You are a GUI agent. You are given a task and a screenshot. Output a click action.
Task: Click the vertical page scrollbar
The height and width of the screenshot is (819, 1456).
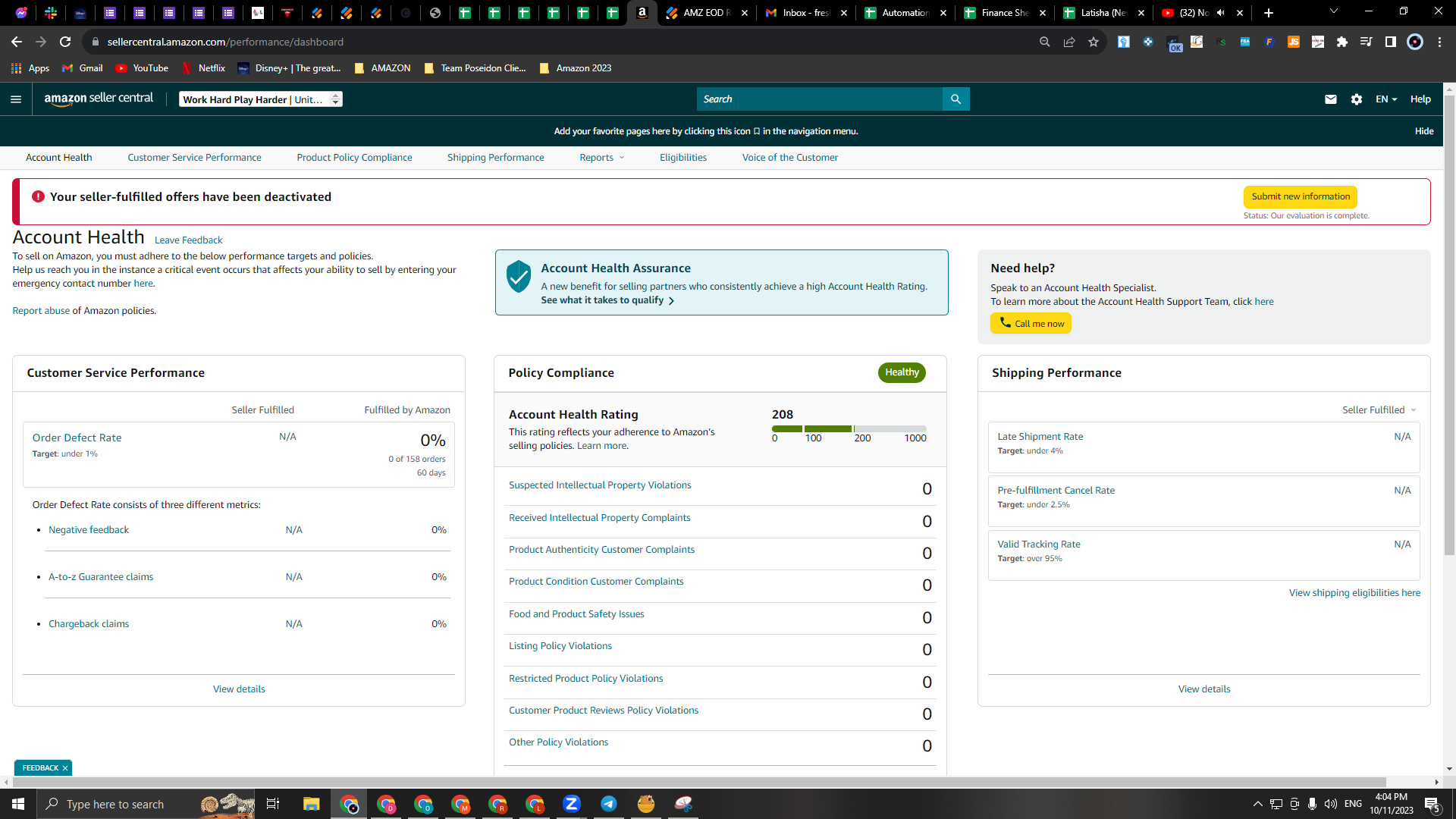coord(1449,326)
